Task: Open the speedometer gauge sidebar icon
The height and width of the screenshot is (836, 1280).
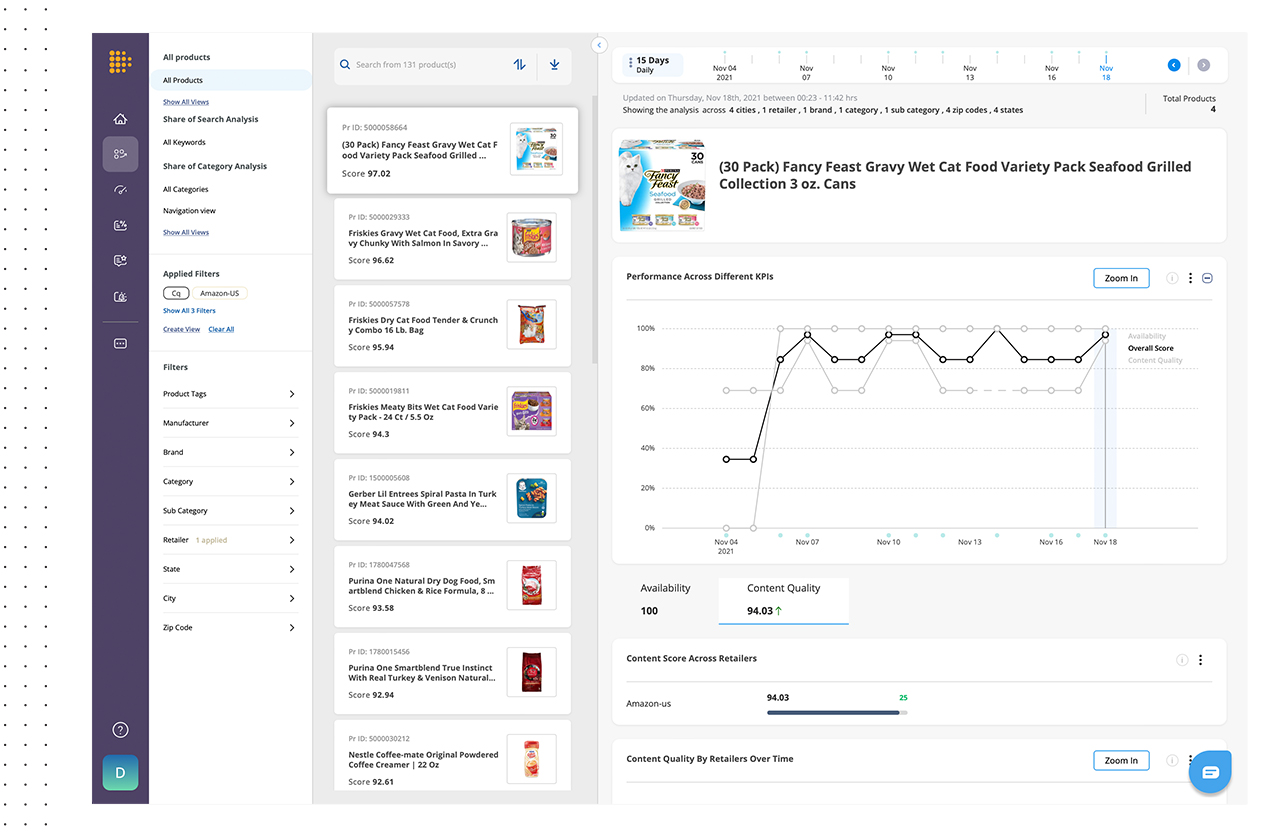Action: tap(120, 190)
